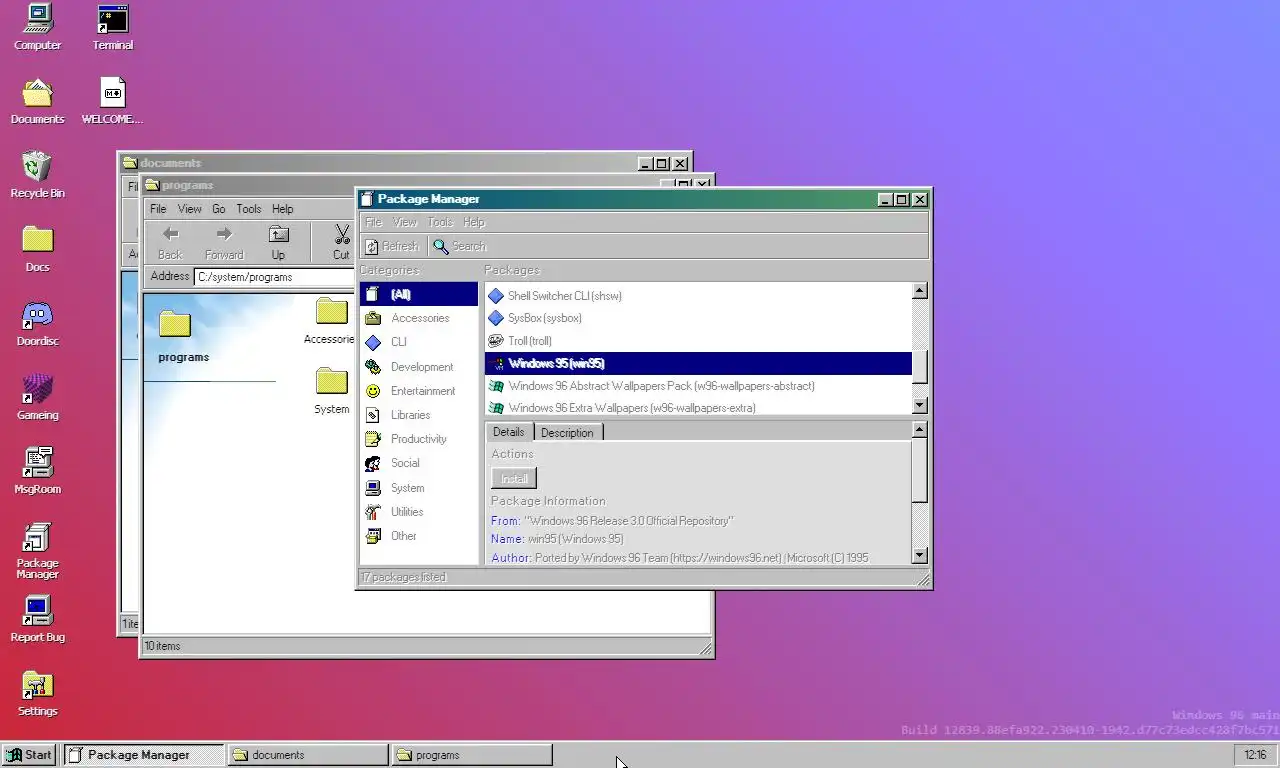Open the Settings desktop icon
1280x768 pixels.
pos(37,693)
